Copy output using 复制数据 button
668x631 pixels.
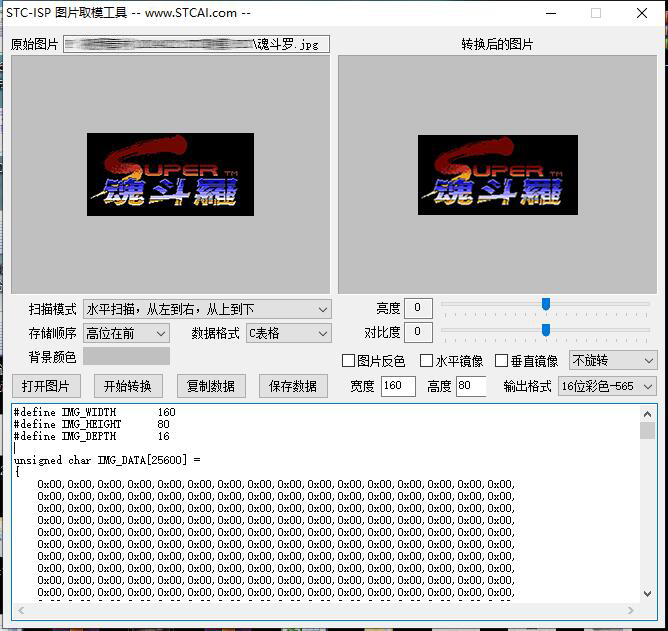pos(211,386)
